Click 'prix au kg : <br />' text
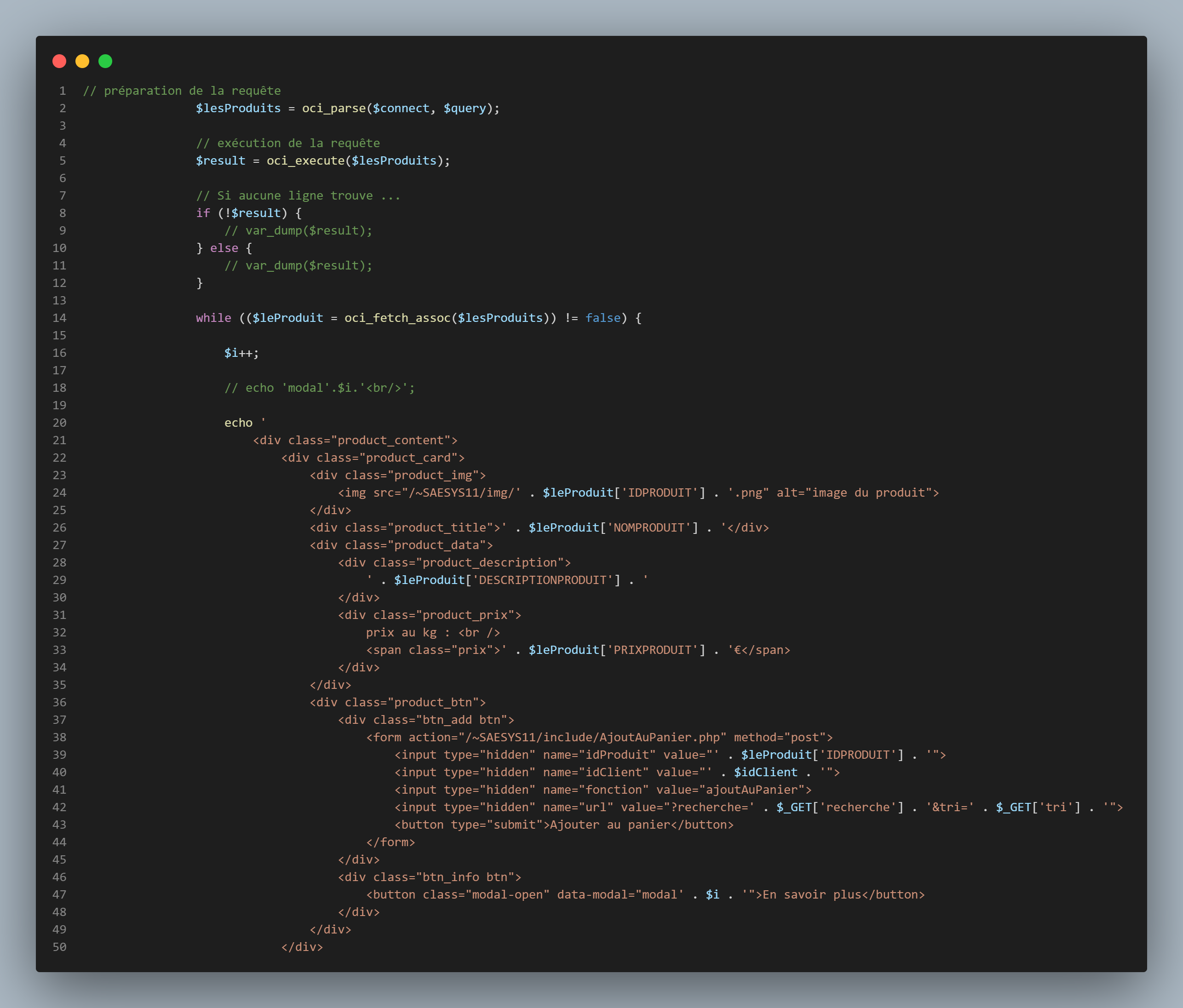The image size is (1183, 1008). tap(433, 633)
